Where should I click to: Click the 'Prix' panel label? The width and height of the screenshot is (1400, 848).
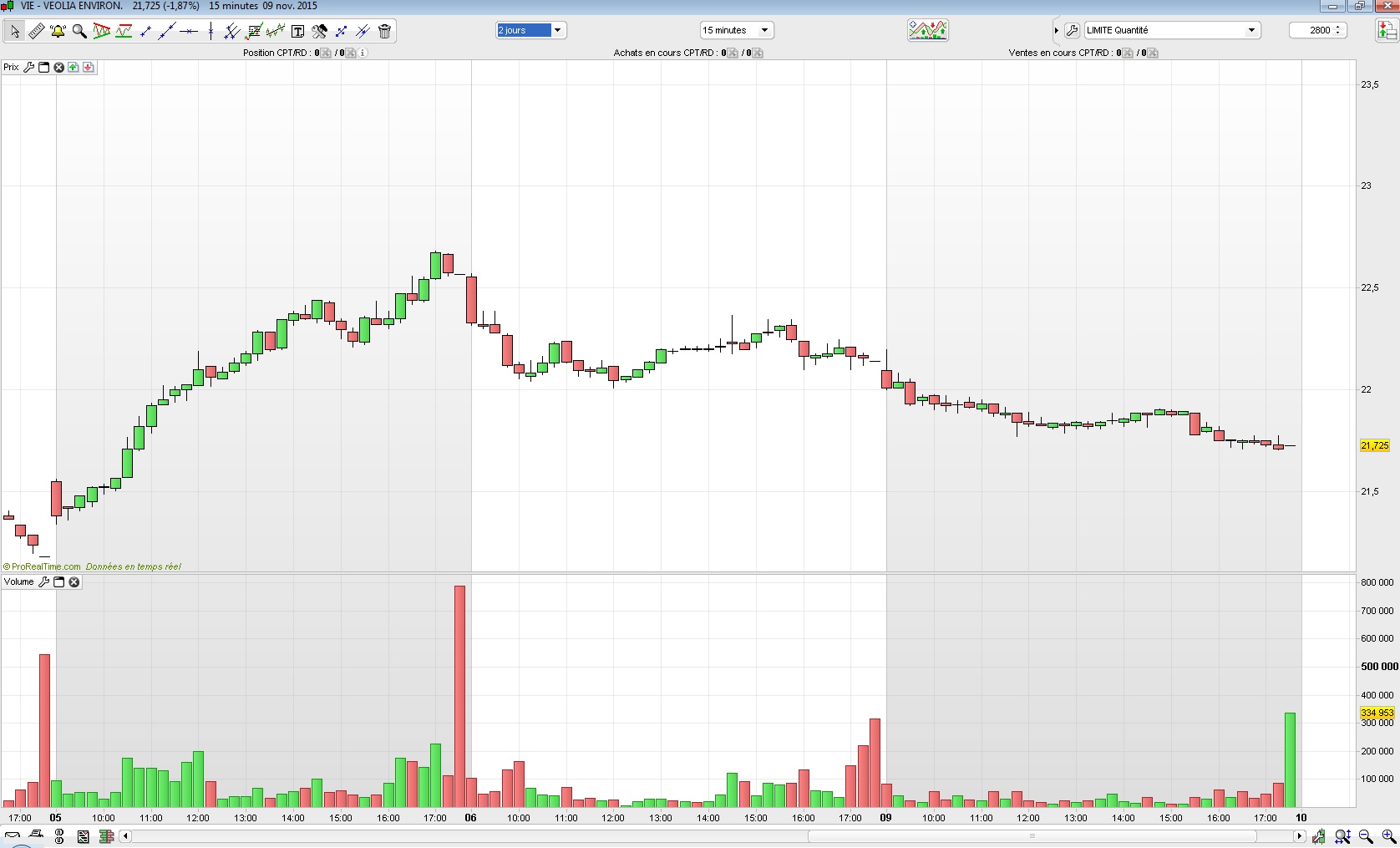11,67
